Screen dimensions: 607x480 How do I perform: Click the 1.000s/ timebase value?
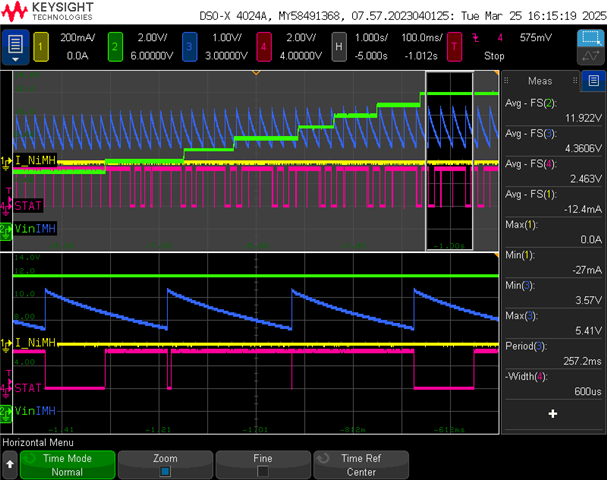click(x=371, y=38)
